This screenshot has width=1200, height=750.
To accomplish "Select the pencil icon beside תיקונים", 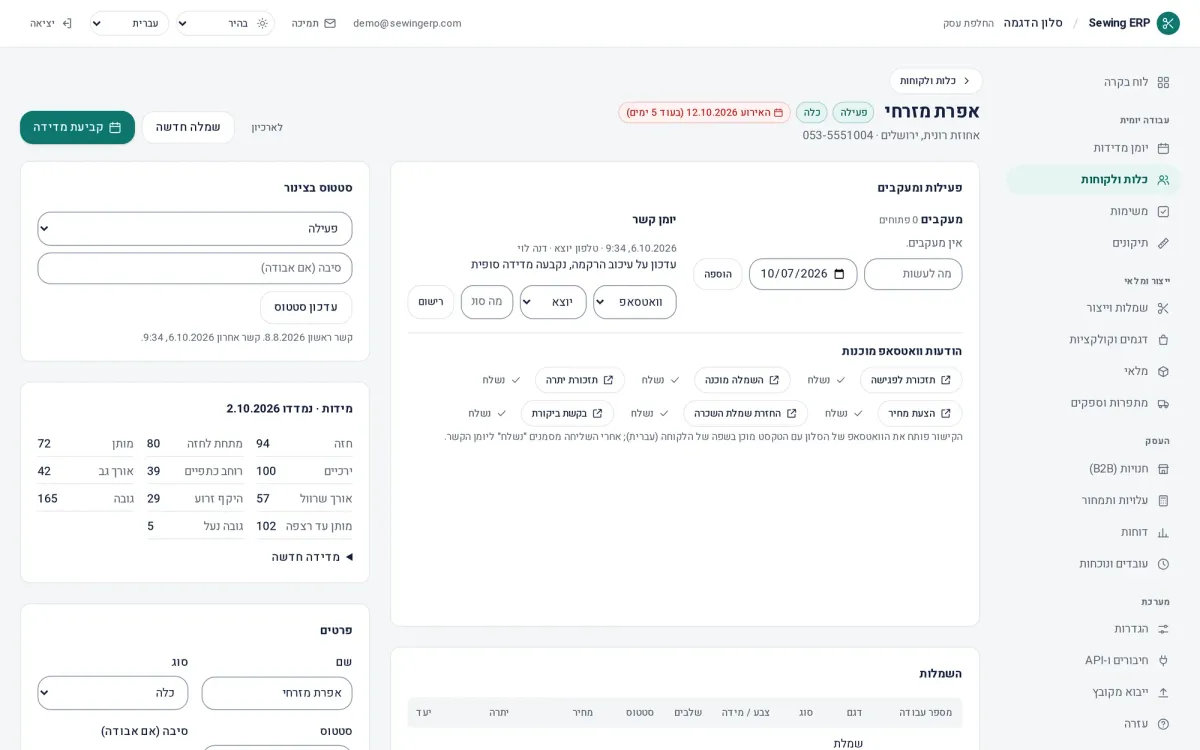I will 1163,243.
